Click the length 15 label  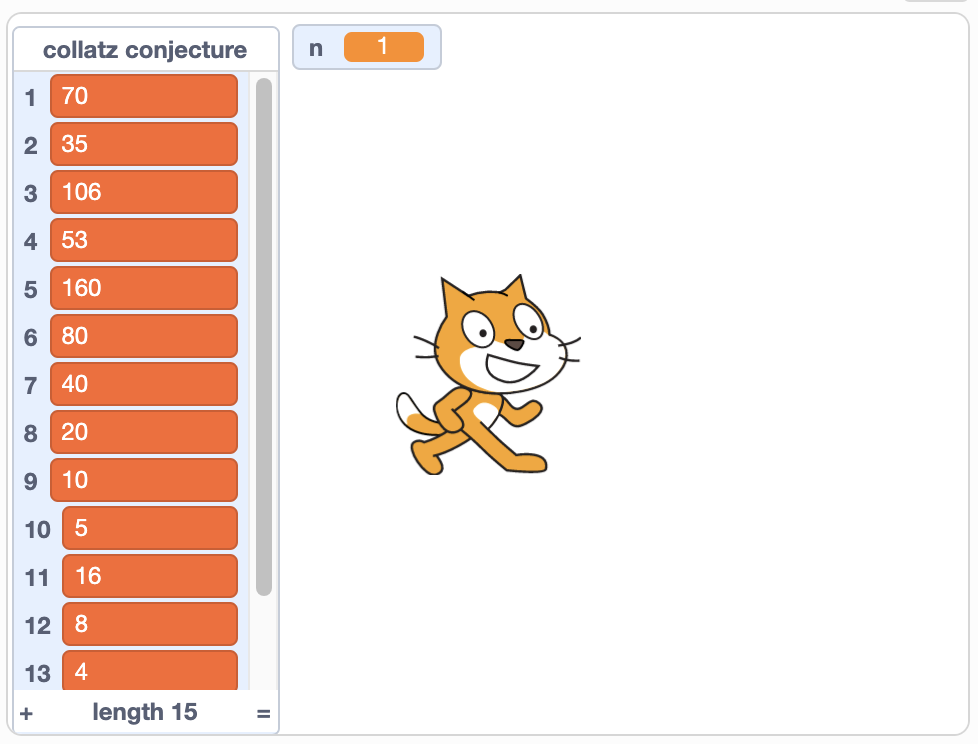click(145, 712)
